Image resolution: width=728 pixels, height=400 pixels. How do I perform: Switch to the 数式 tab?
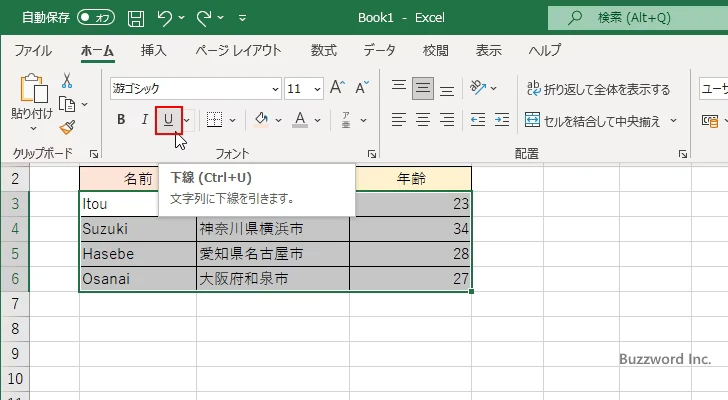coord(324,50)
